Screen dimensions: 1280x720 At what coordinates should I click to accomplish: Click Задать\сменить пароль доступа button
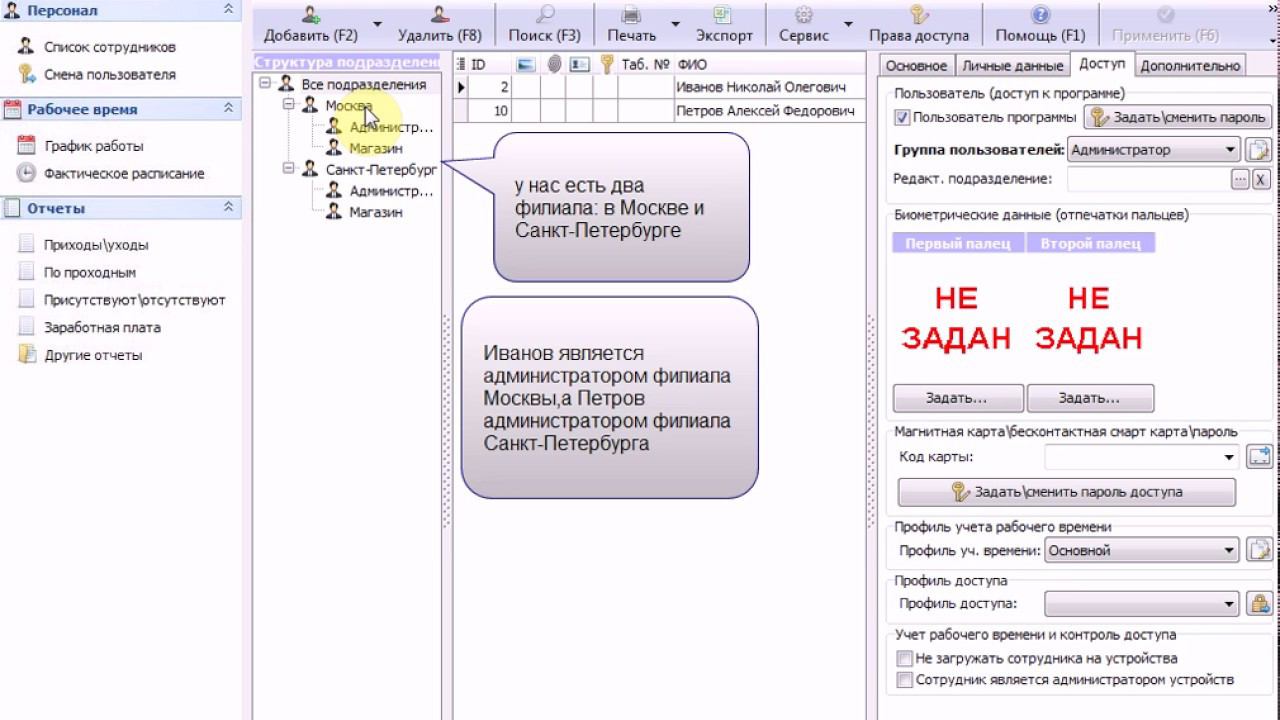click(1066, 492)
